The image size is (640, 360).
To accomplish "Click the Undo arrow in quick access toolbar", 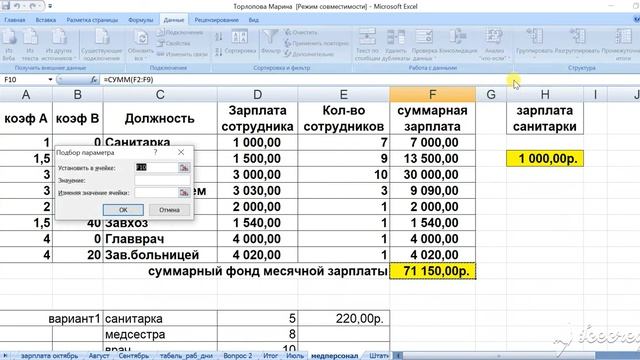I will click(17, 6).
